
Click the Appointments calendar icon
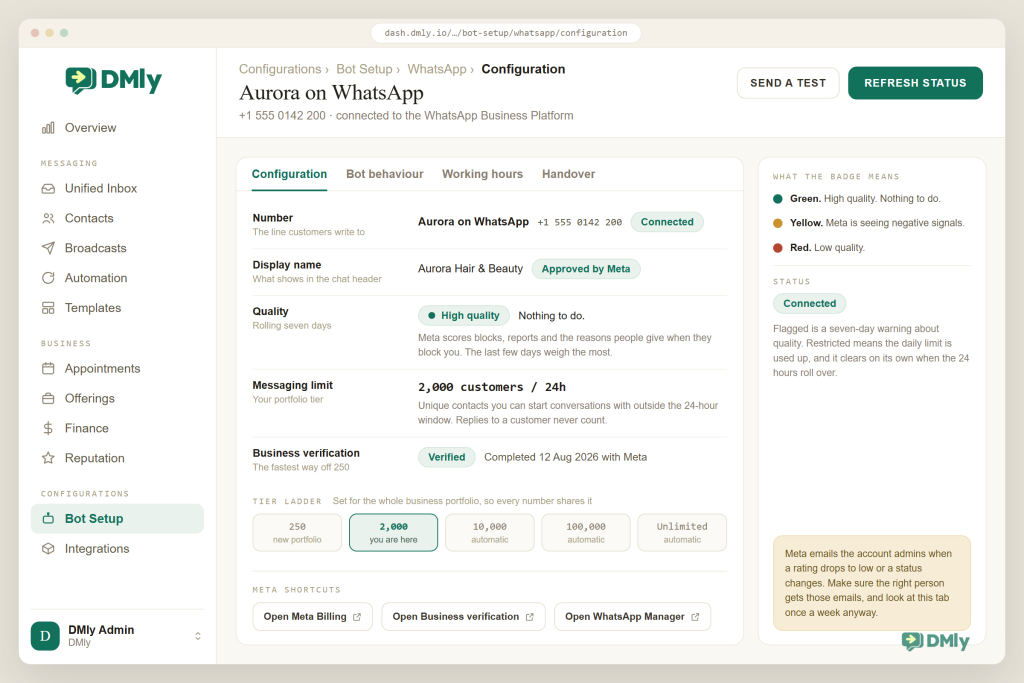tap(48, 369)
